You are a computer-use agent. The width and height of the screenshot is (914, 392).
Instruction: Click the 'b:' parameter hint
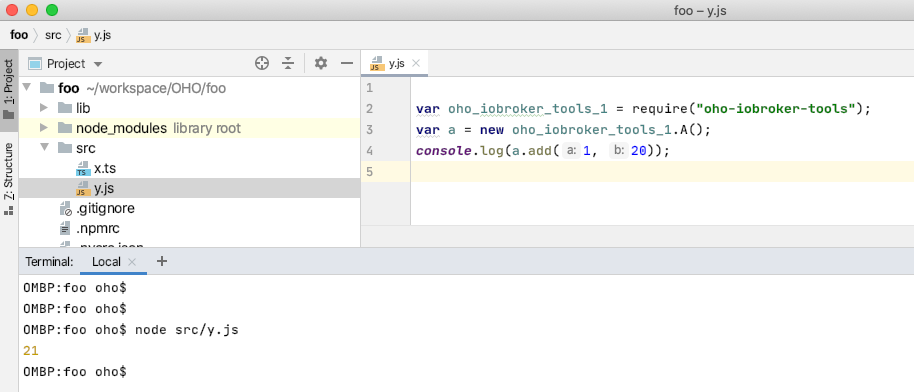pos(618,150)
